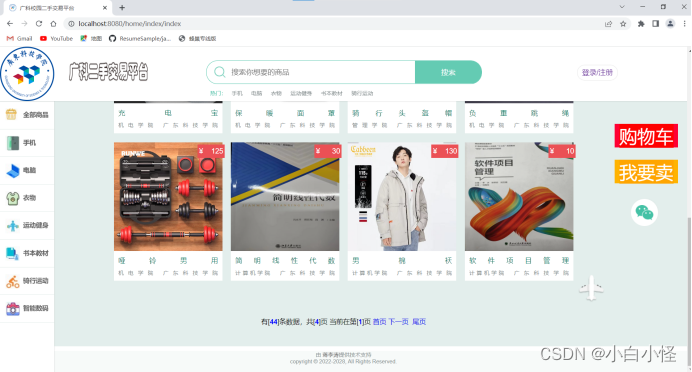Open the YouTube bookmark
The image size is (692, 372).
[x=56, y=38]
